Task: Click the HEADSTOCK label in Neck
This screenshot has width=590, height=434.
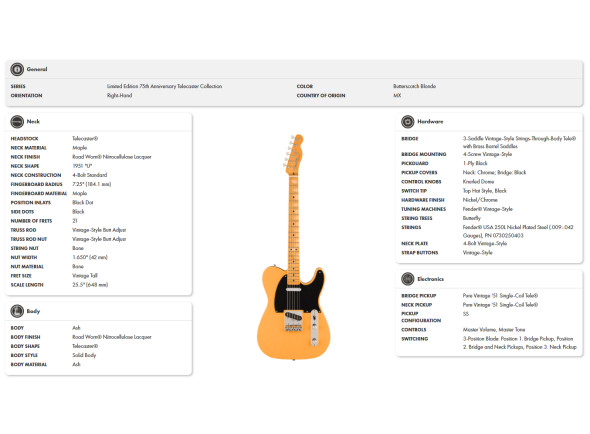Action: [x=24, y=139]
